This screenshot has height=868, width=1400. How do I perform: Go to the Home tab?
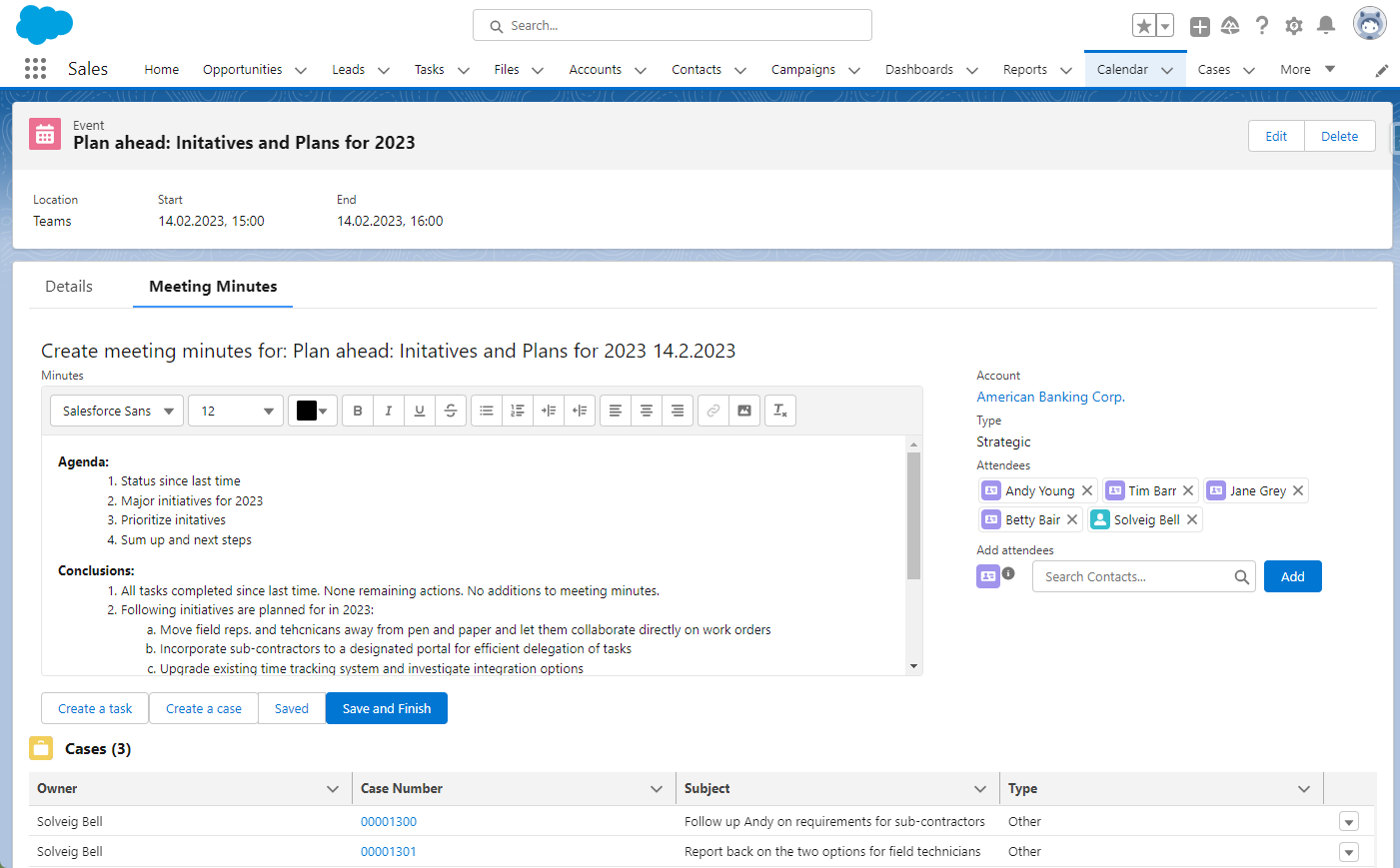pos(161,69)
